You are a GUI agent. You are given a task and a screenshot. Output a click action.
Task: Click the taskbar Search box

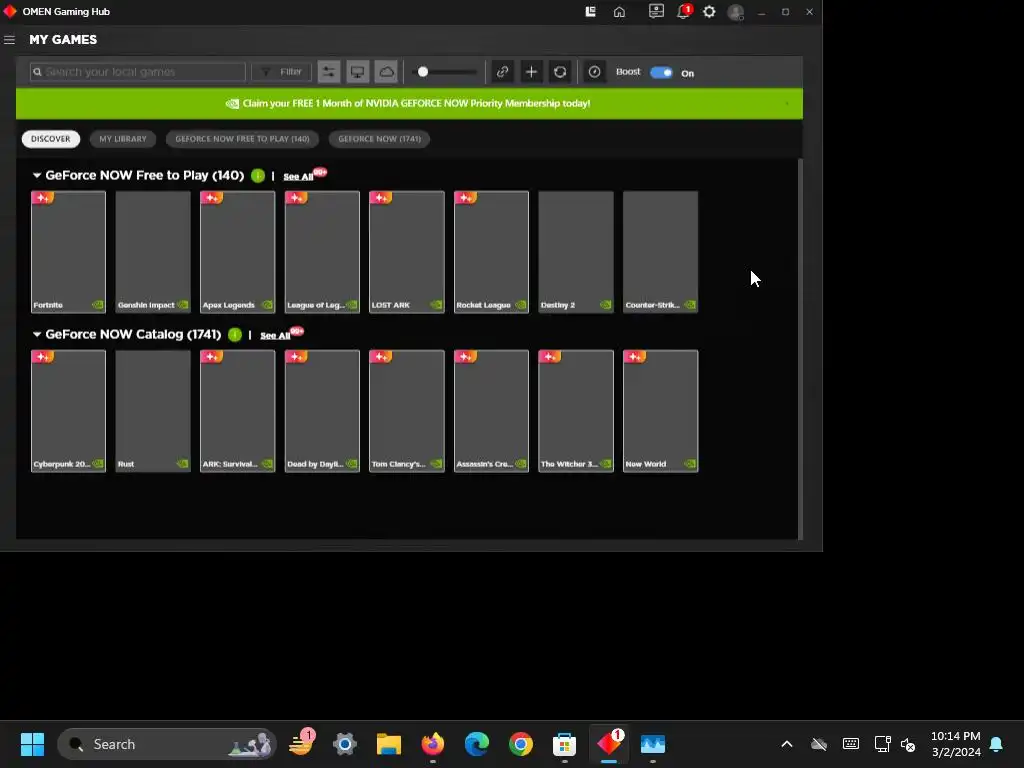[167, 744]
